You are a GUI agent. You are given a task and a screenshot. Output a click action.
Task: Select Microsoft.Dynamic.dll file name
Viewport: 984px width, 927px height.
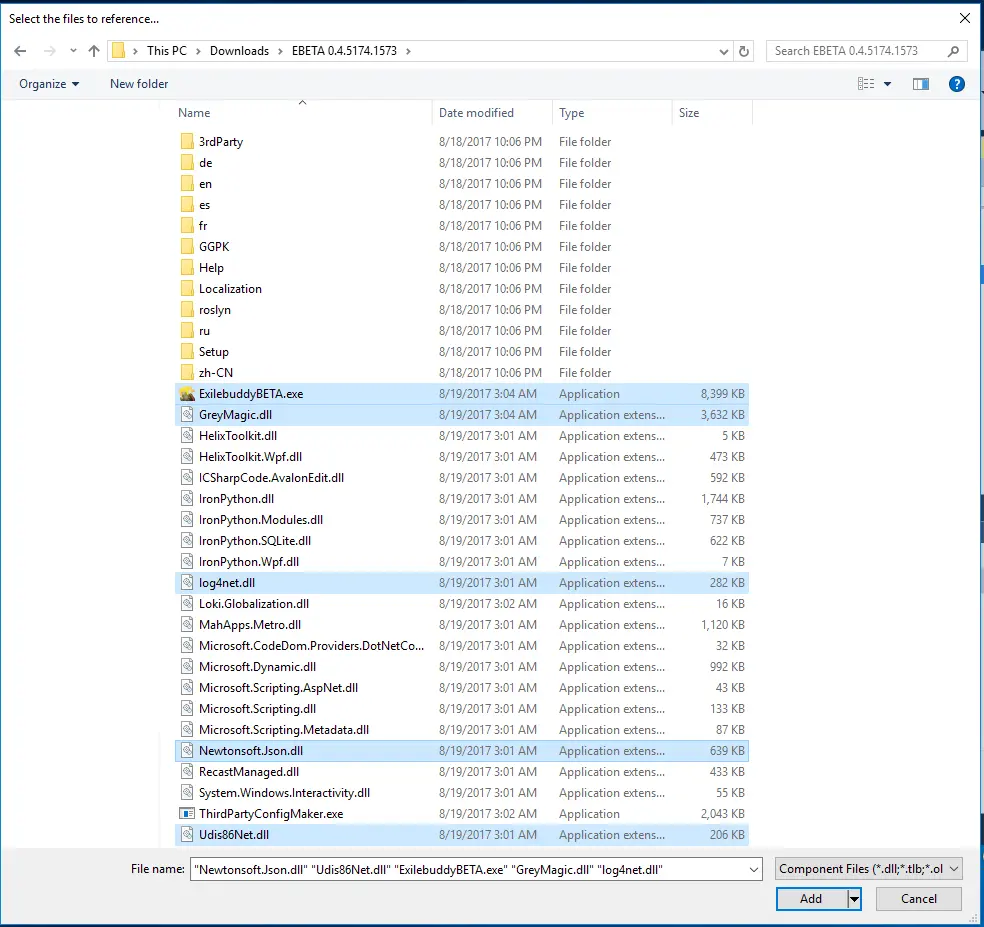[x=257, y=667]
